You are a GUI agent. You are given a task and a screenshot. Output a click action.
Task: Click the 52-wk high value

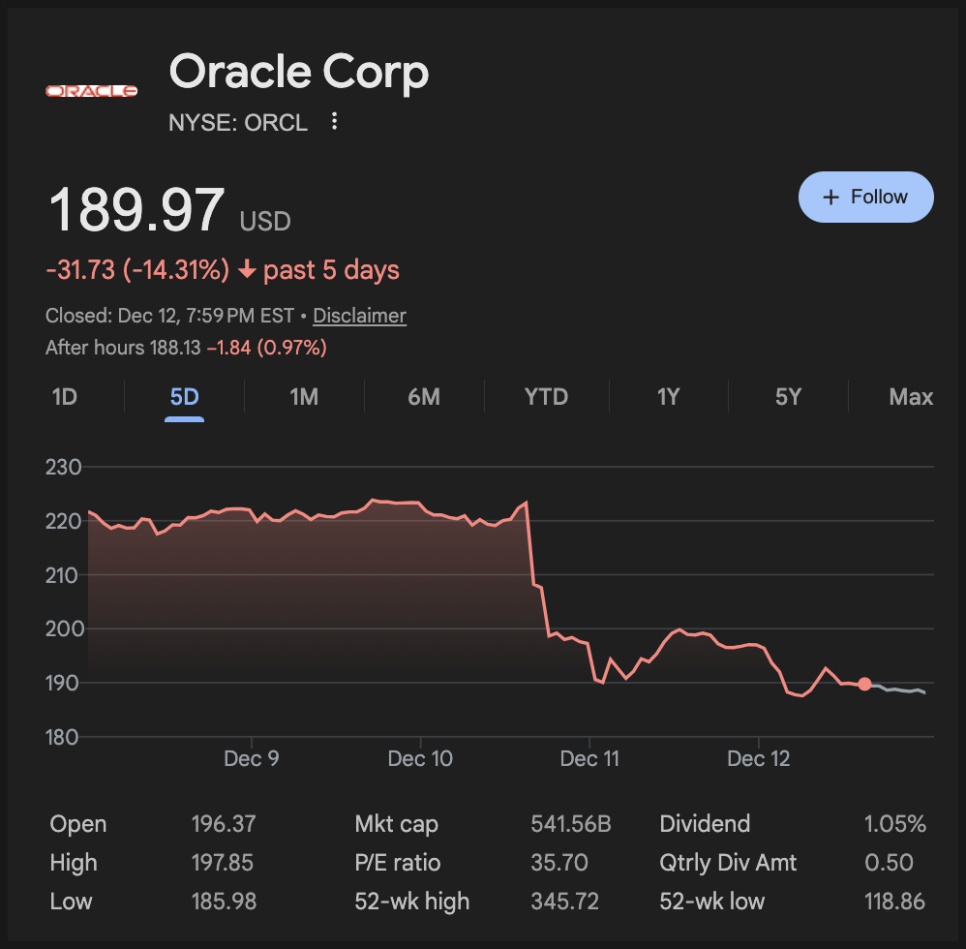[564, 901]
